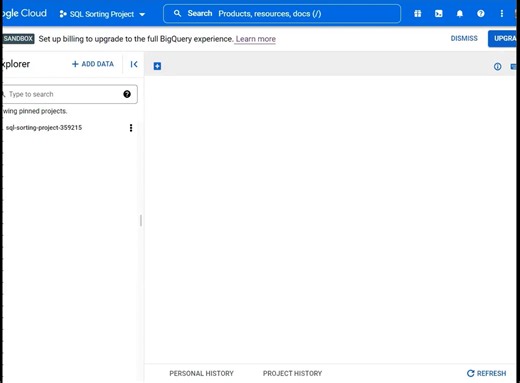Activate Cloud Shell terminal icon
Viewport: 520px width, 383px height.
[x=439, y=14]
